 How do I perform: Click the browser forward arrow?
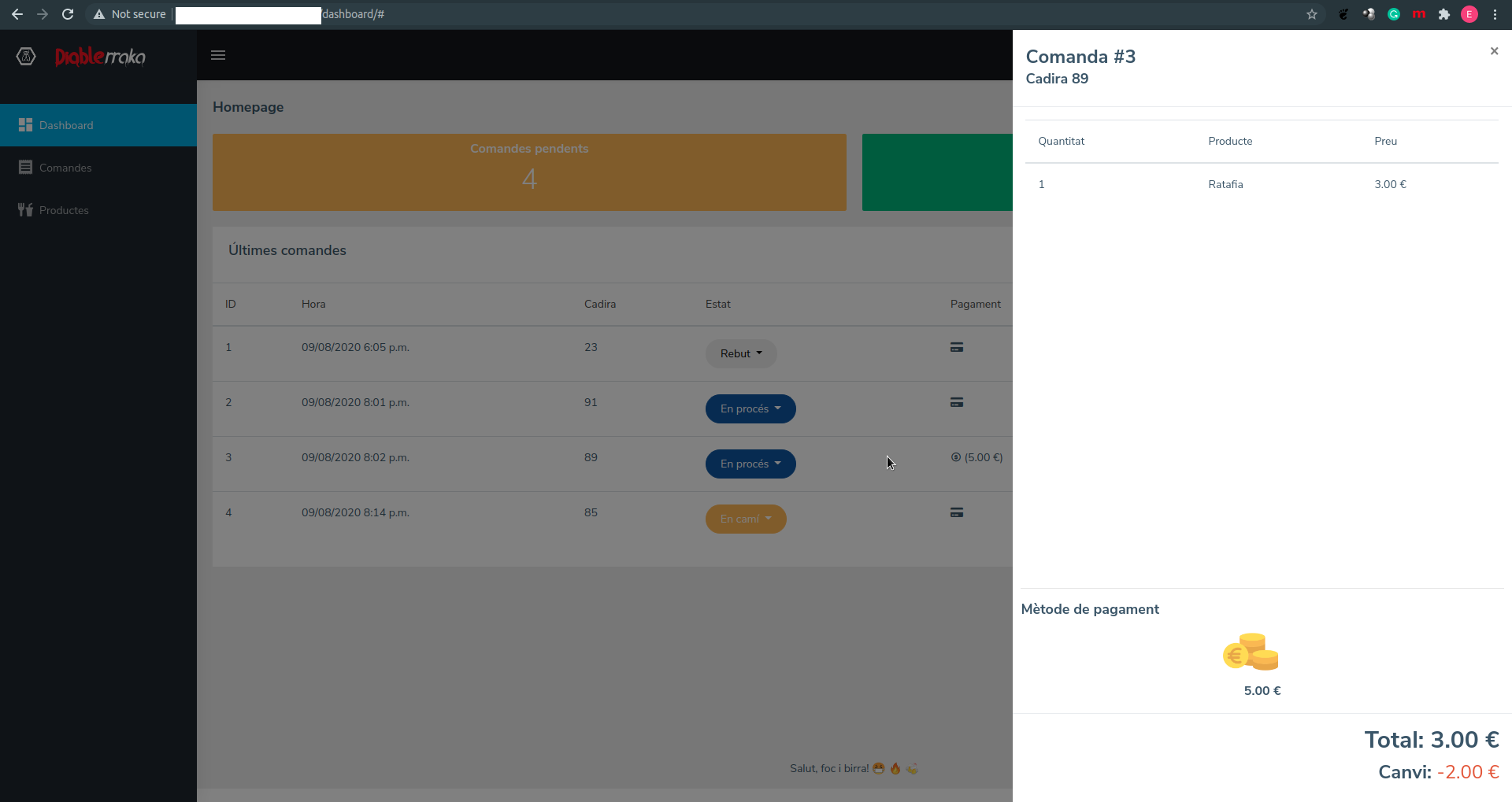[43, 14]
